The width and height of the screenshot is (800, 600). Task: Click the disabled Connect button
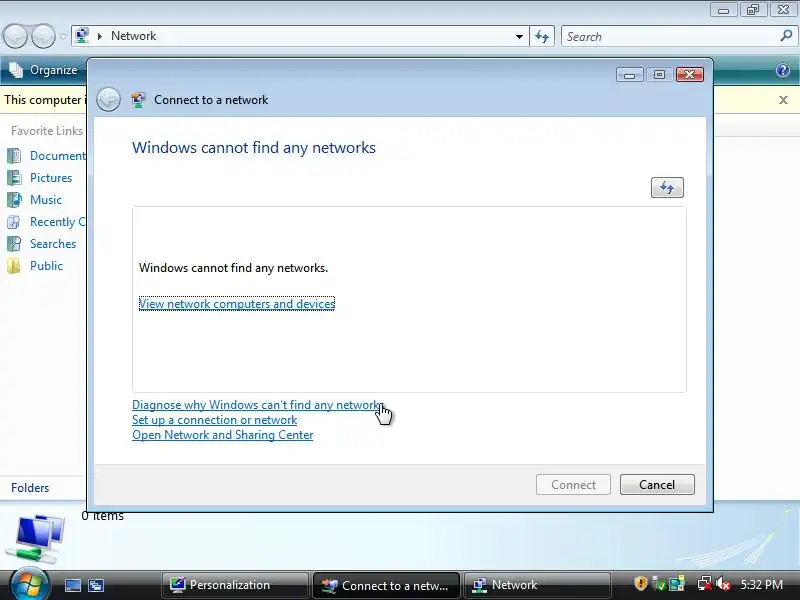[x=573, y=485]
